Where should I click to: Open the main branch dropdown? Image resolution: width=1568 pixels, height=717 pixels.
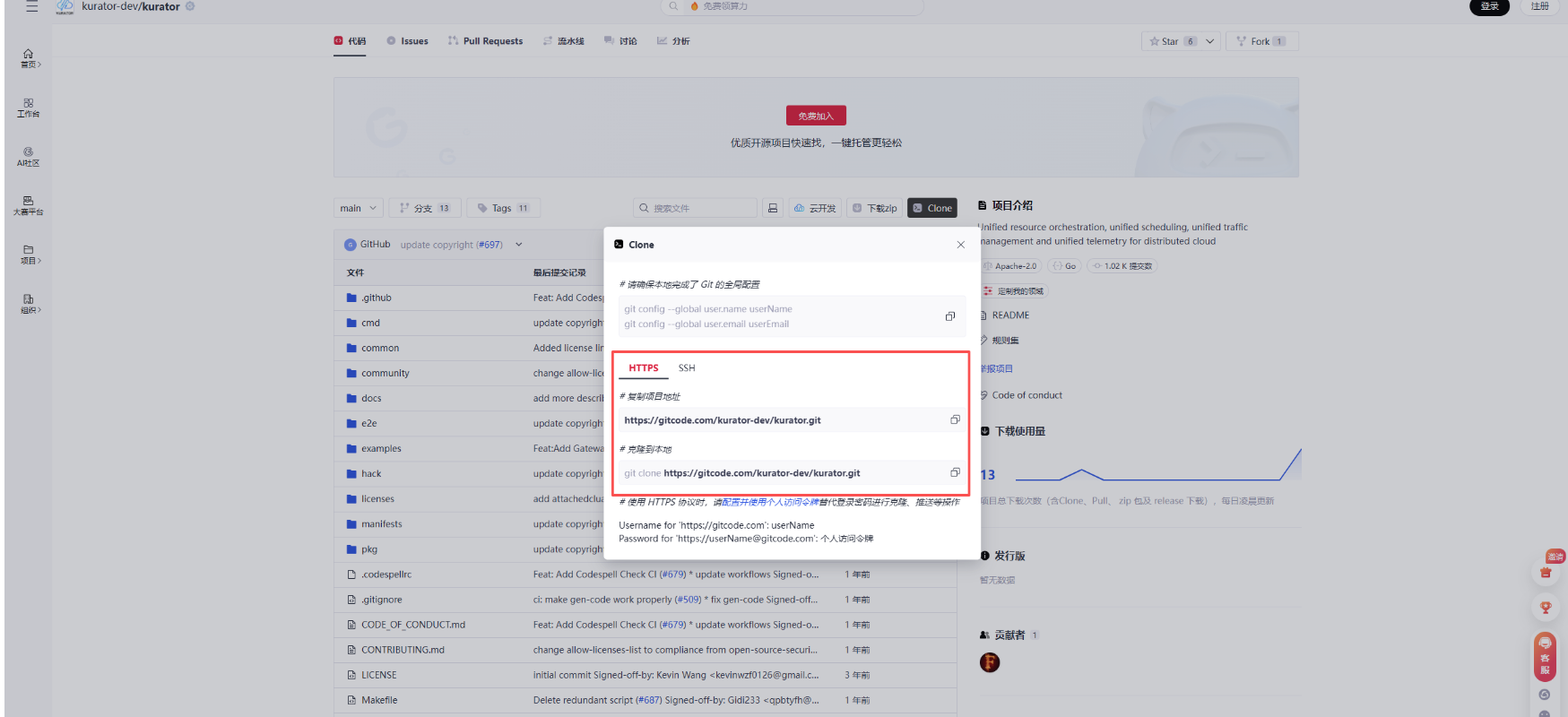[x=359, y=208]
